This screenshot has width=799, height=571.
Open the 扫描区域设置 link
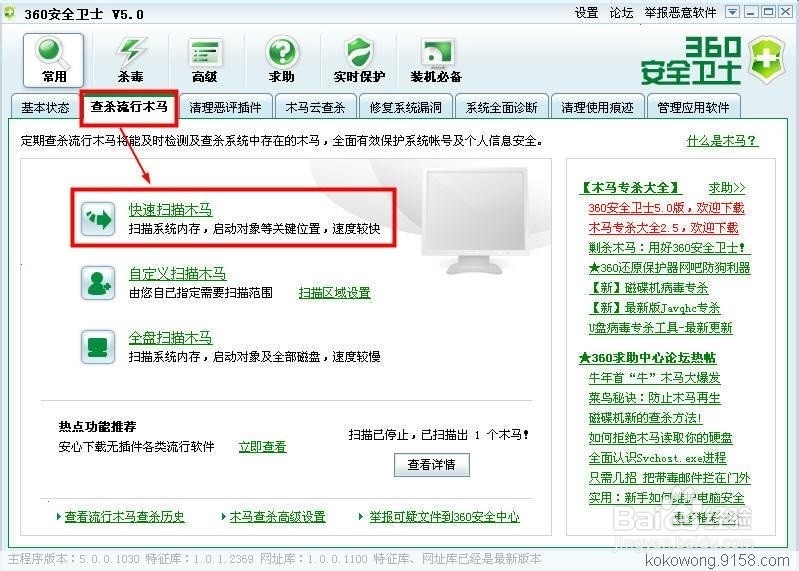(x=334, y=293)
